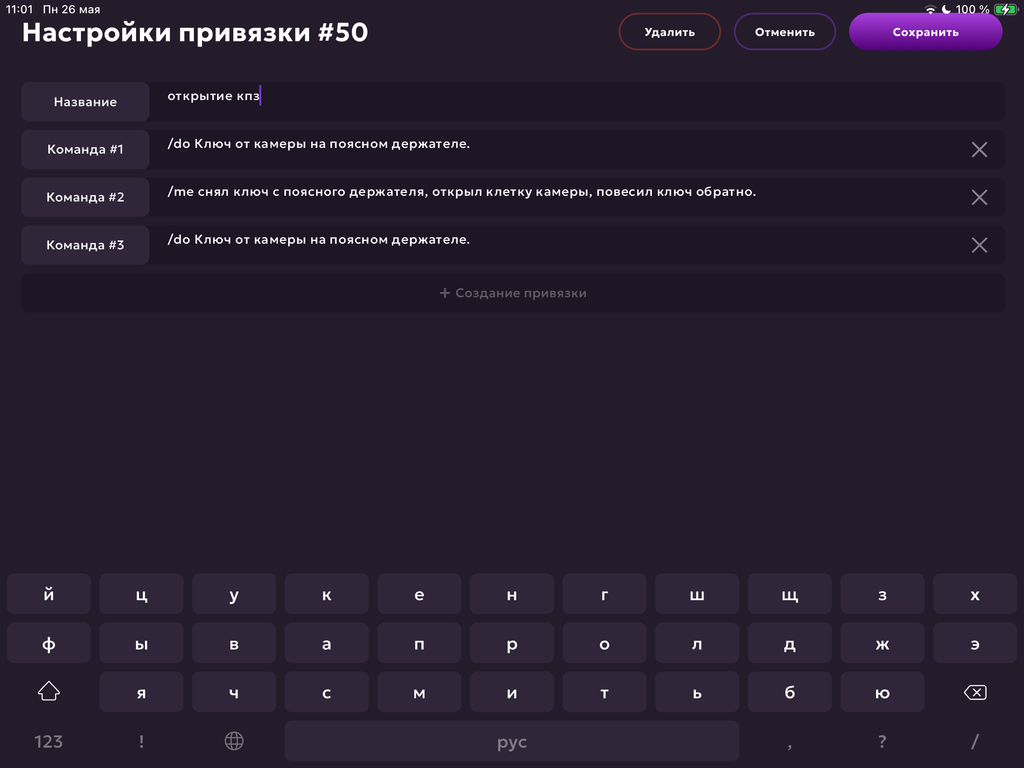
Task: Tap the backspace key icon
Action: (x=975, y=692)
